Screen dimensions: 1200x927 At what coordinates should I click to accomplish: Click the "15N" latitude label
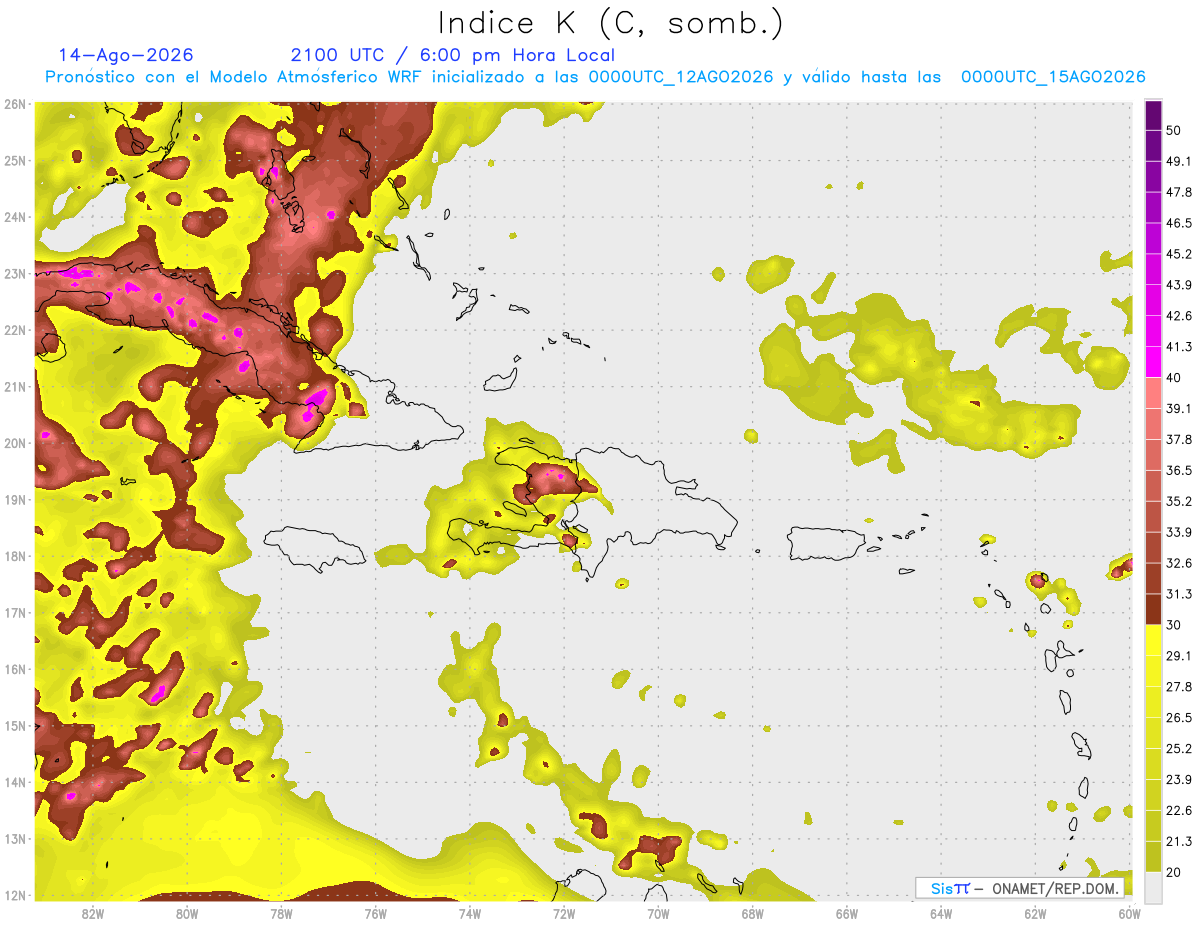15,725
